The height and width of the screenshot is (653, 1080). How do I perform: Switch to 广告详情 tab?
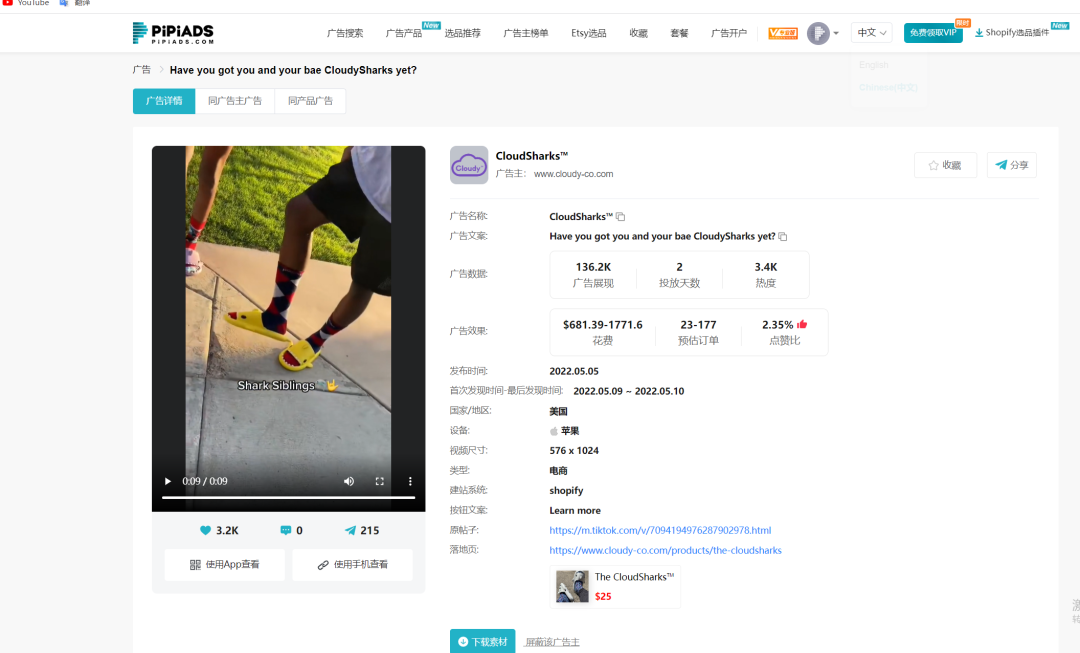pos(164,101)
